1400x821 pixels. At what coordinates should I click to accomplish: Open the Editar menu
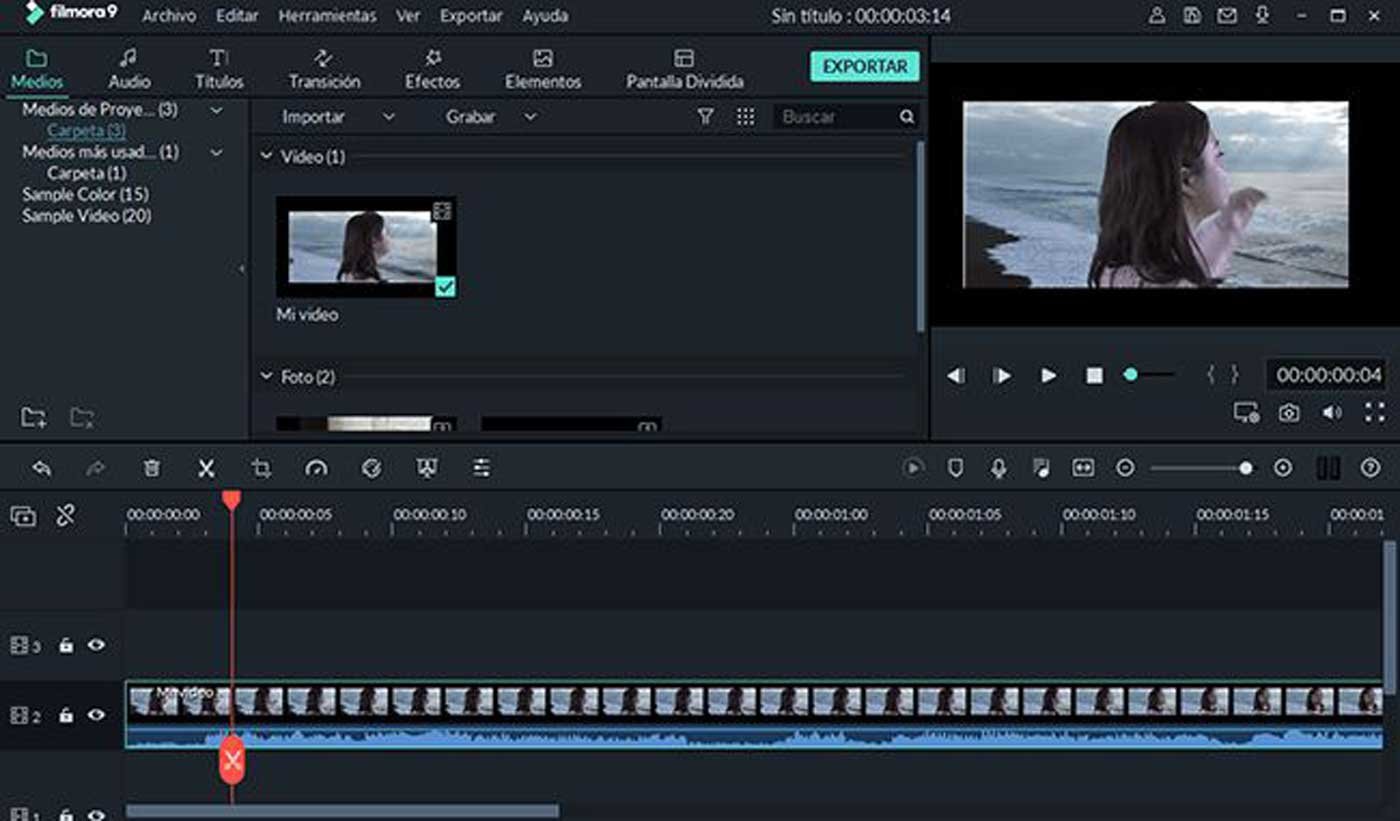pos(237,16)
